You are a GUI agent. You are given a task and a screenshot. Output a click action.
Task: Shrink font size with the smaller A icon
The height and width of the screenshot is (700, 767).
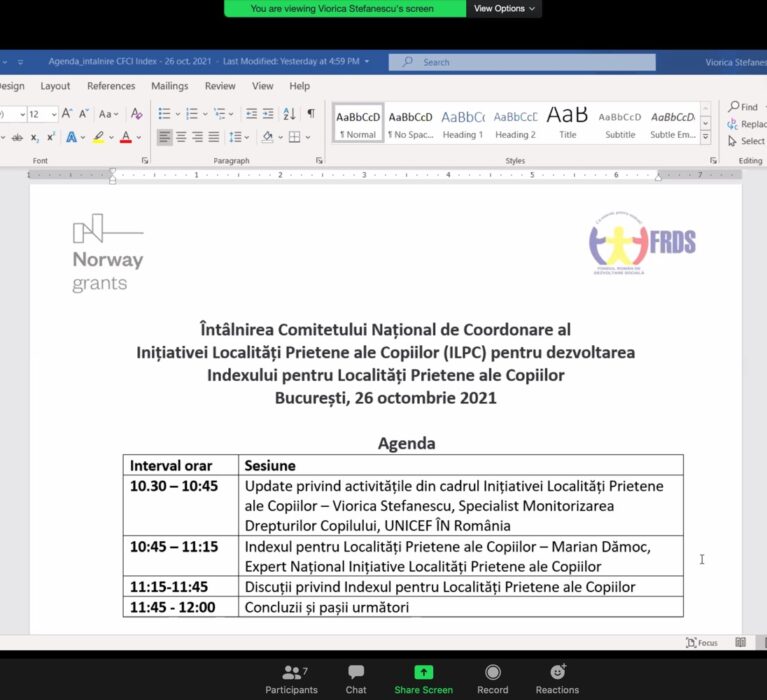(84, 114)
